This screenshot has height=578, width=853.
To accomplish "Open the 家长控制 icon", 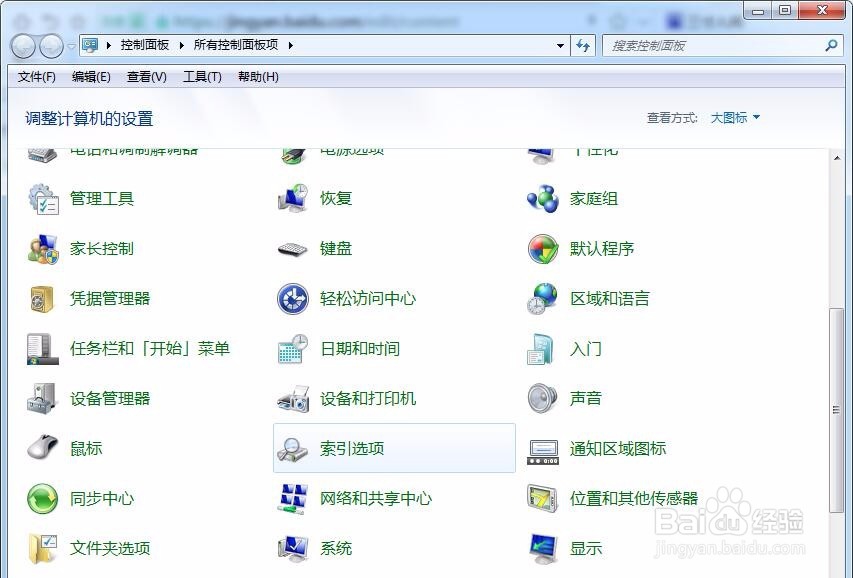I will [44, 249].
